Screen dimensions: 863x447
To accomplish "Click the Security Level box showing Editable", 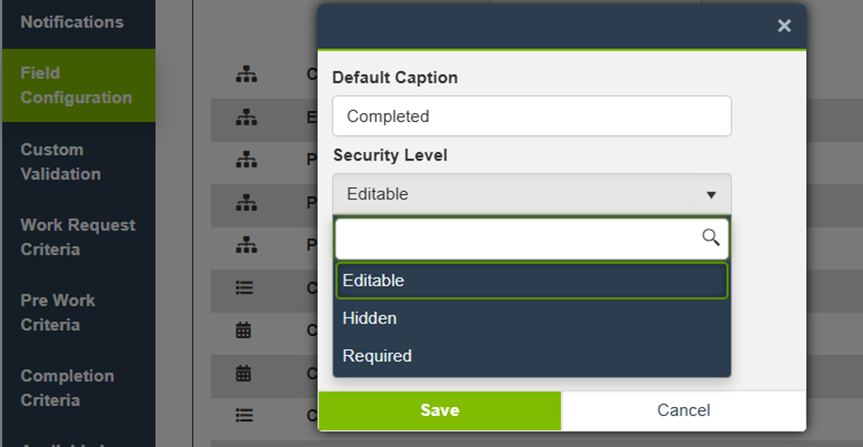I will pyautogui.click(x=520, y=194).
